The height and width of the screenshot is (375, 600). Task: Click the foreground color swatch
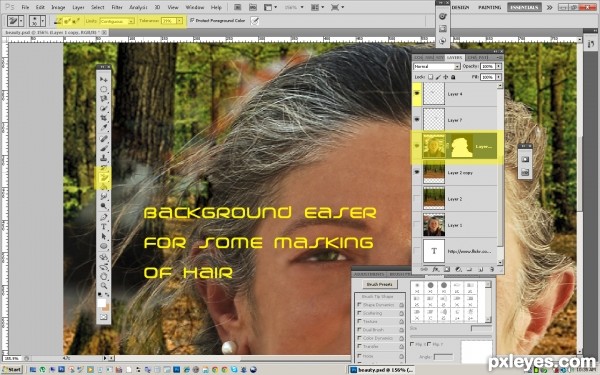(x=101, y=303)
